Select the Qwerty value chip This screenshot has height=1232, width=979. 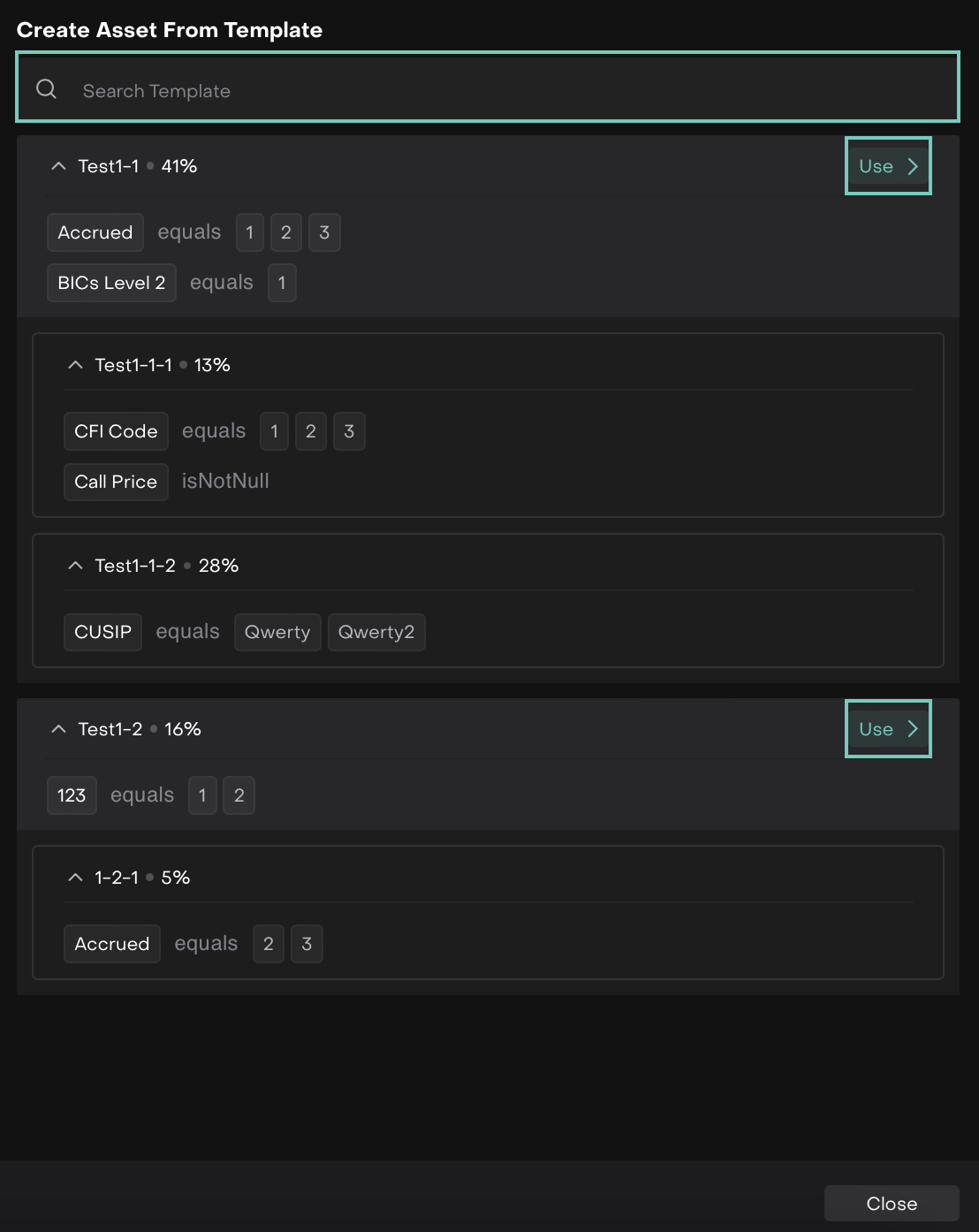pos(277,632)
